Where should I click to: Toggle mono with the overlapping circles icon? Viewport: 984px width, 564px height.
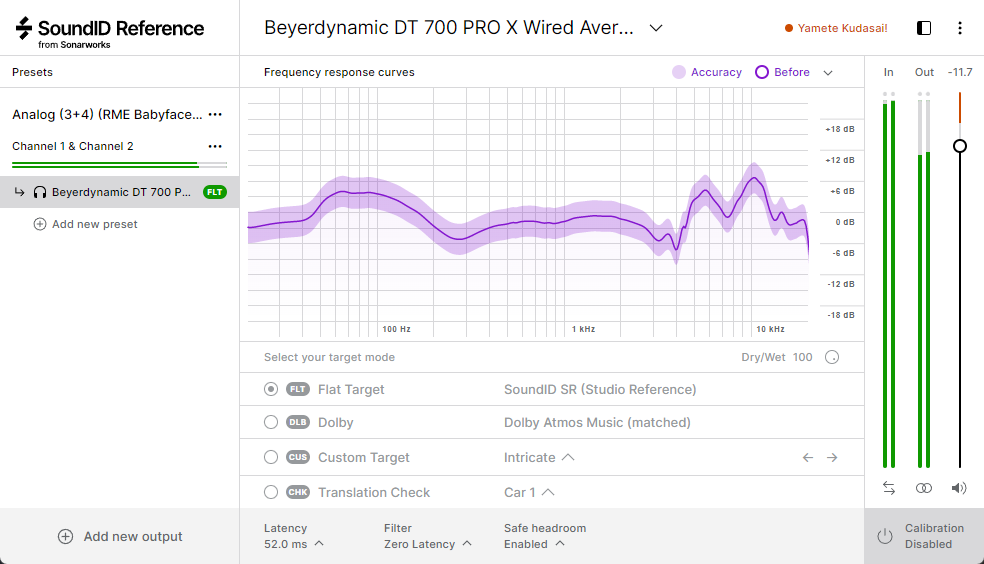[x=924, y=488]
